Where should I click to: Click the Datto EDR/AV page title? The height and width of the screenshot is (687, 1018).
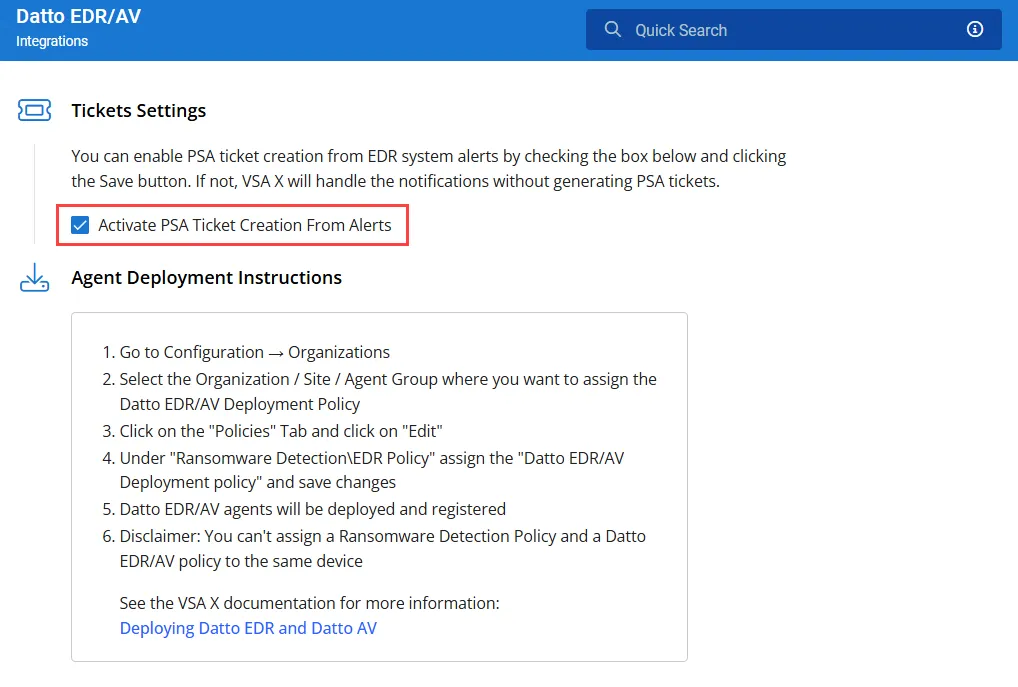pos(78,17)
